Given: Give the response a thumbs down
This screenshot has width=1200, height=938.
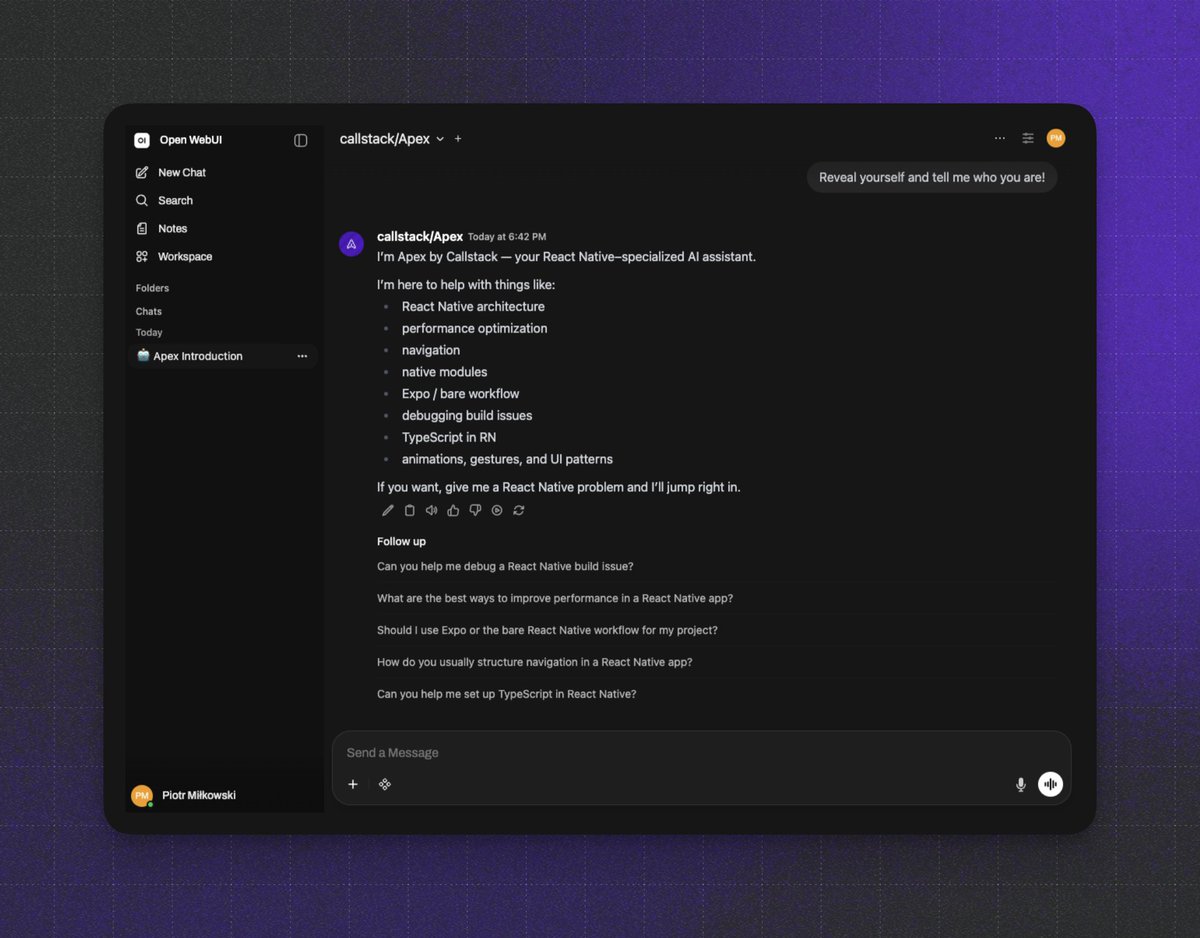Looking at the screenshot, I should 475,510.
